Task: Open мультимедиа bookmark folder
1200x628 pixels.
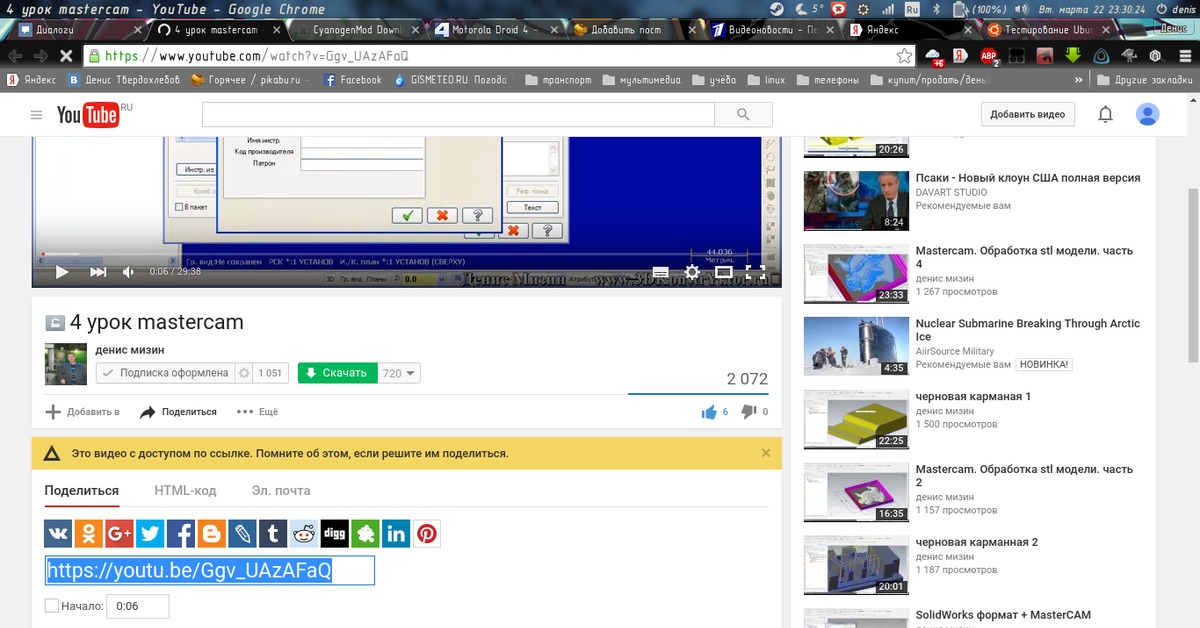Action: (x=640, y=80)
